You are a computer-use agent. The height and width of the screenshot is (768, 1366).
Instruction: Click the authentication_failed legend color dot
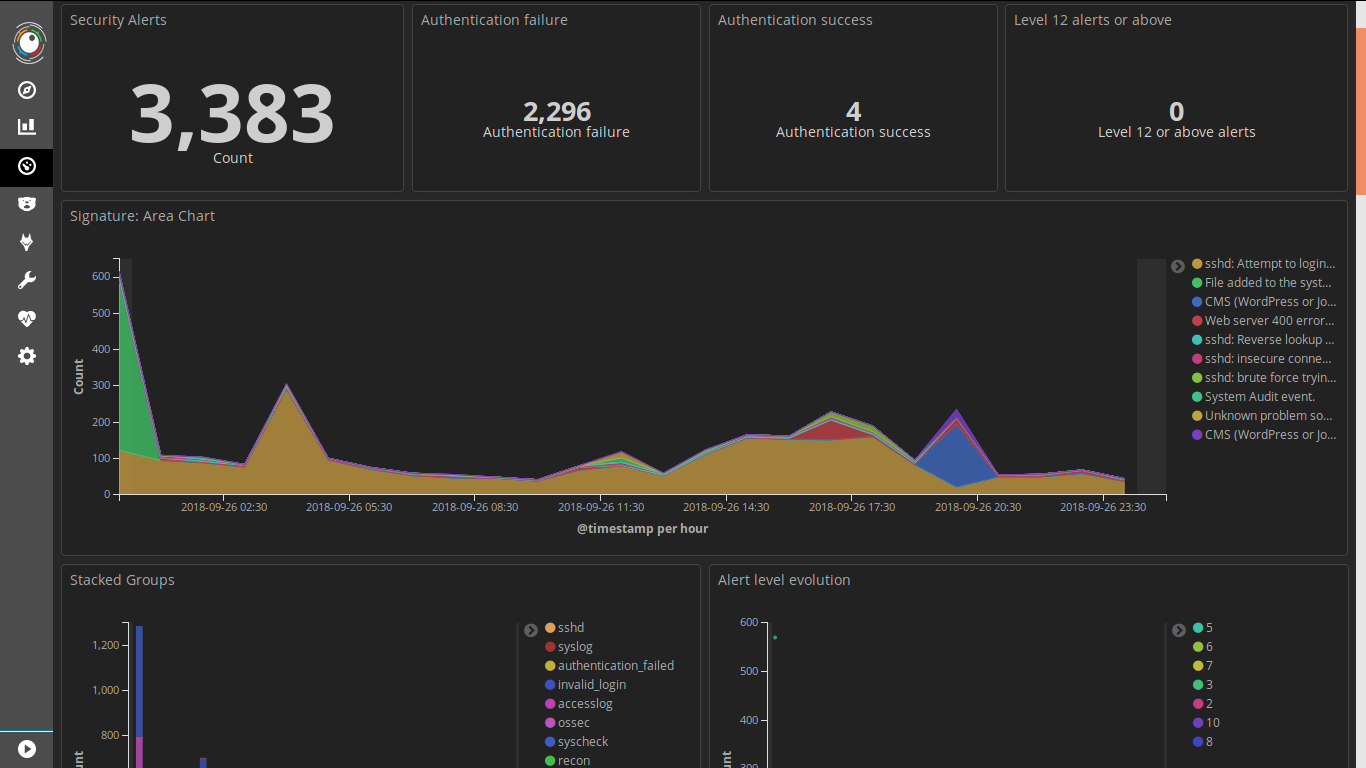point(550,666)
